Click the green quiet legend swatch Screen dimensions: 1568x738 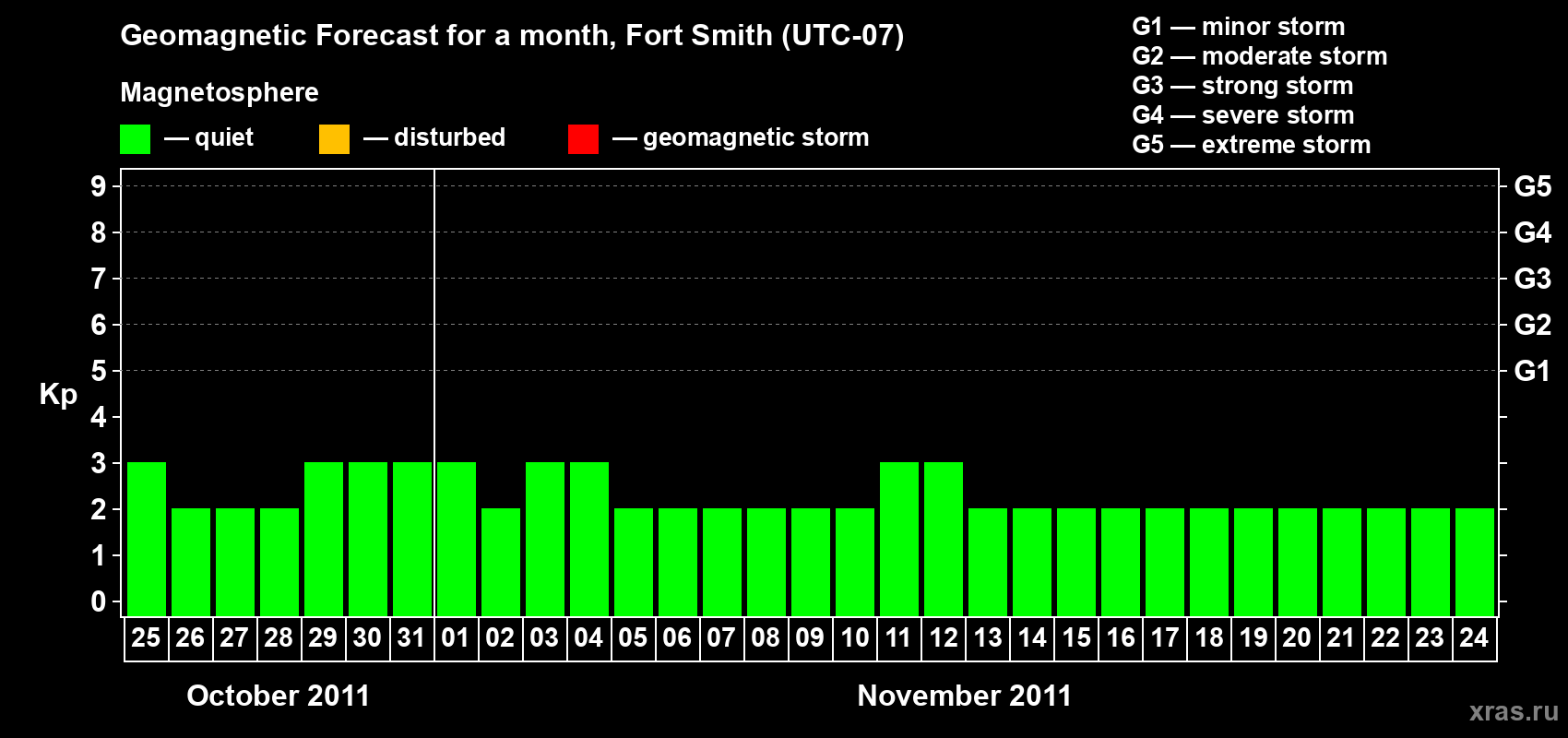[135, 139]
